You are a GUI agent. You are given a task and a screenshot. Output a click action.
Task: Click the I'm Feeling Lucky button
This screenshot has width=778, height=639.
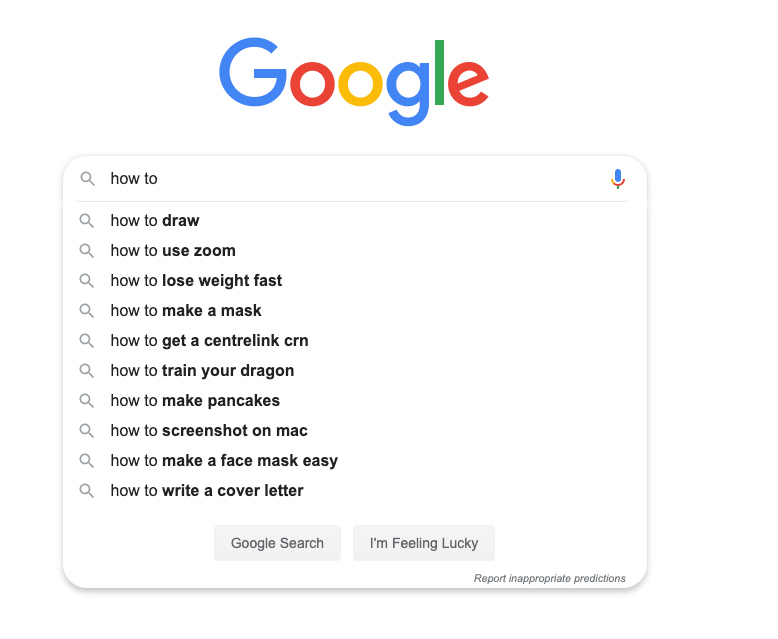[424, 543]
